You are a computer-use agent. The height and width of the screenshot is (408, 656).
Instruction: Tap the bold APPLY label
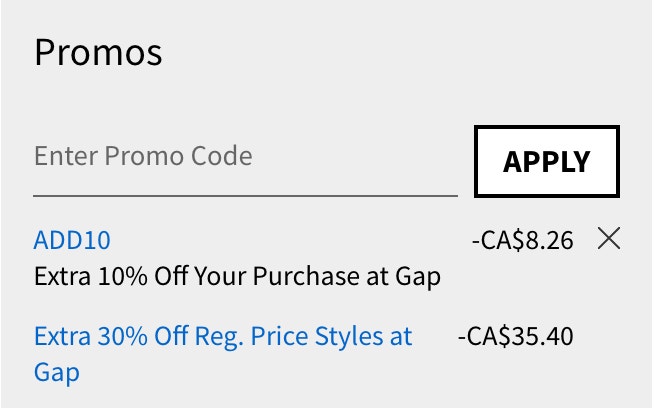(x=547, y=162)
